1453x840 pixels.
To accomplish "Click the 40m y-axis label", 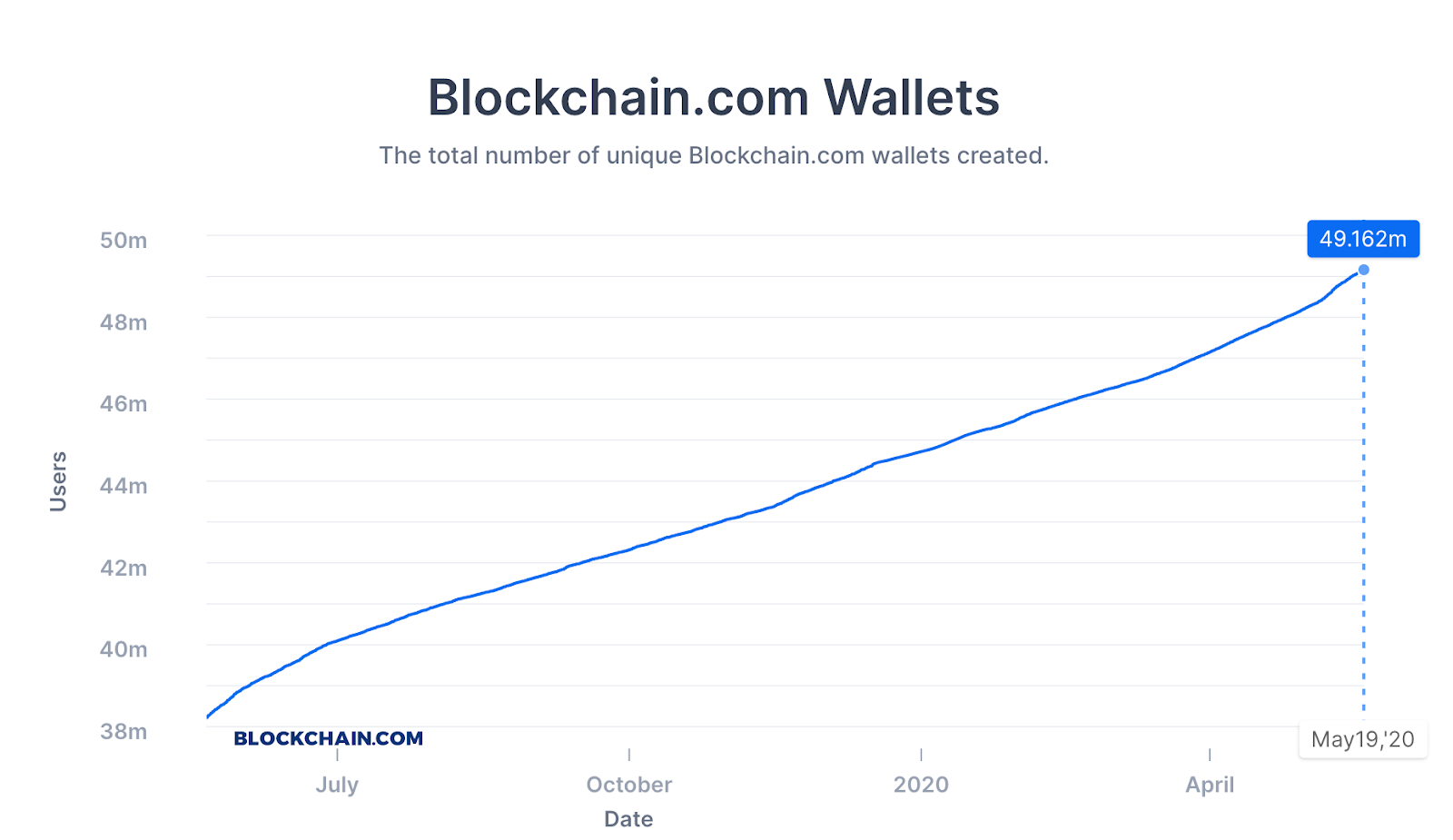I will click(124, 649).
